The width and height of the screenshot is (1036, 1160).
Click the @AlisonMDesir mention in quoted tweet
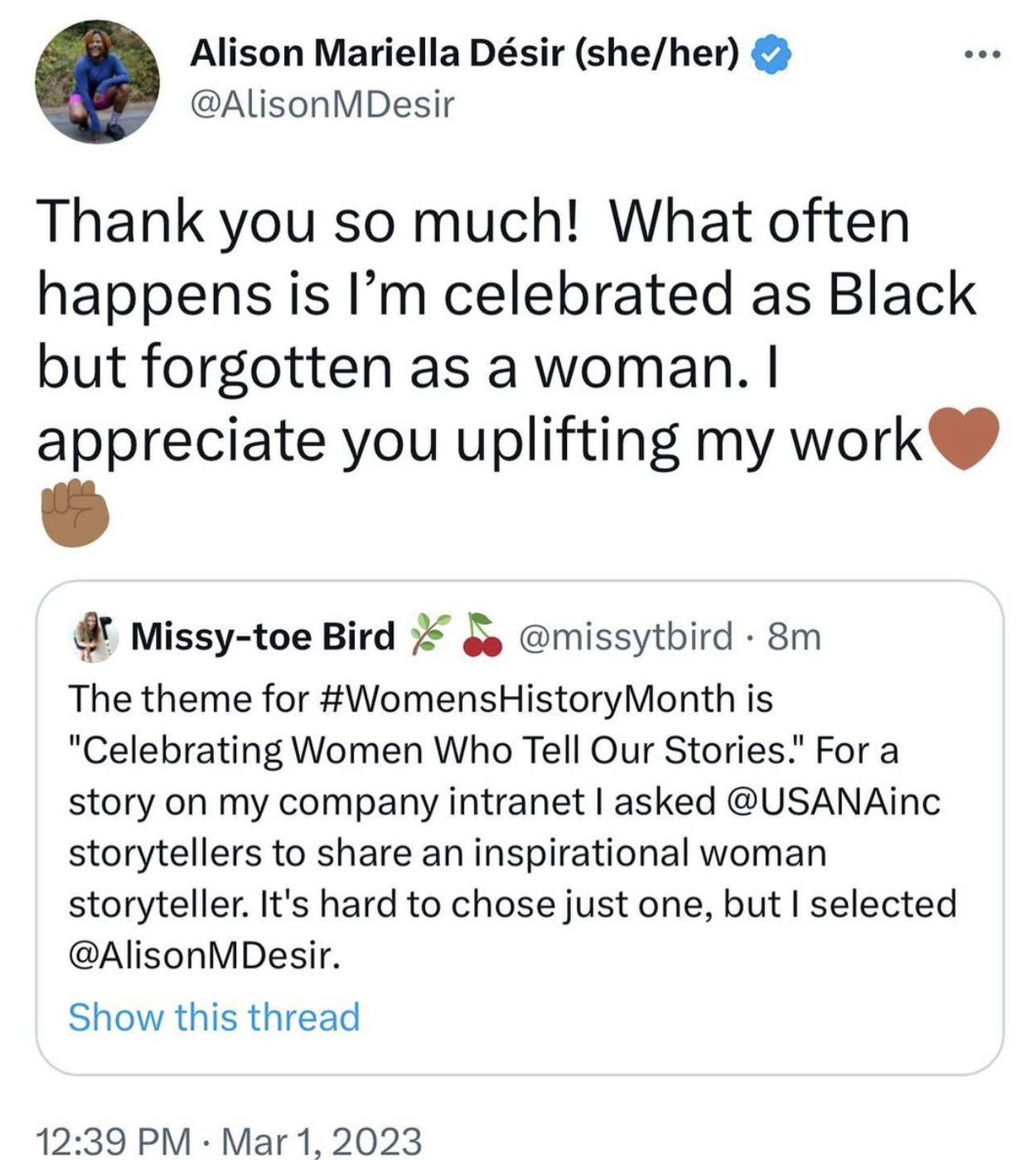(x=204, y=955)
